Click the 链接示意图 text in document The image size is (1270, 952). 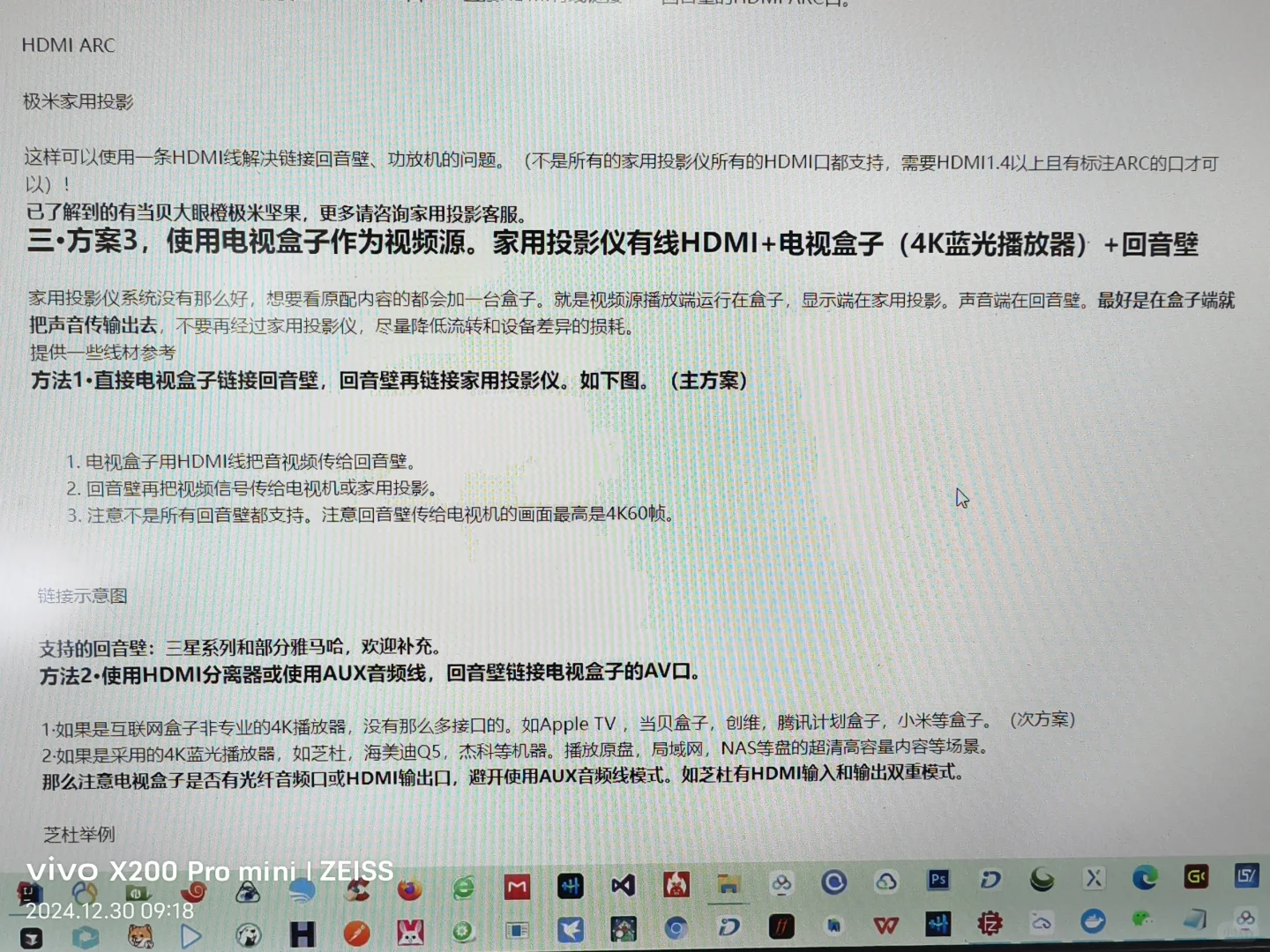click(x=82, y=595)
